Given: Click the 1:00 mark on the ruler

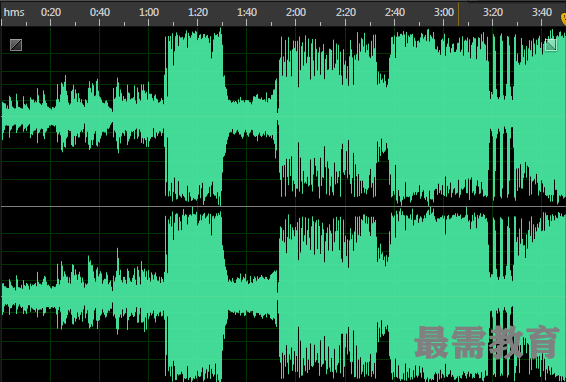Looking at the screenshot, I should click(x=149, y=12).
